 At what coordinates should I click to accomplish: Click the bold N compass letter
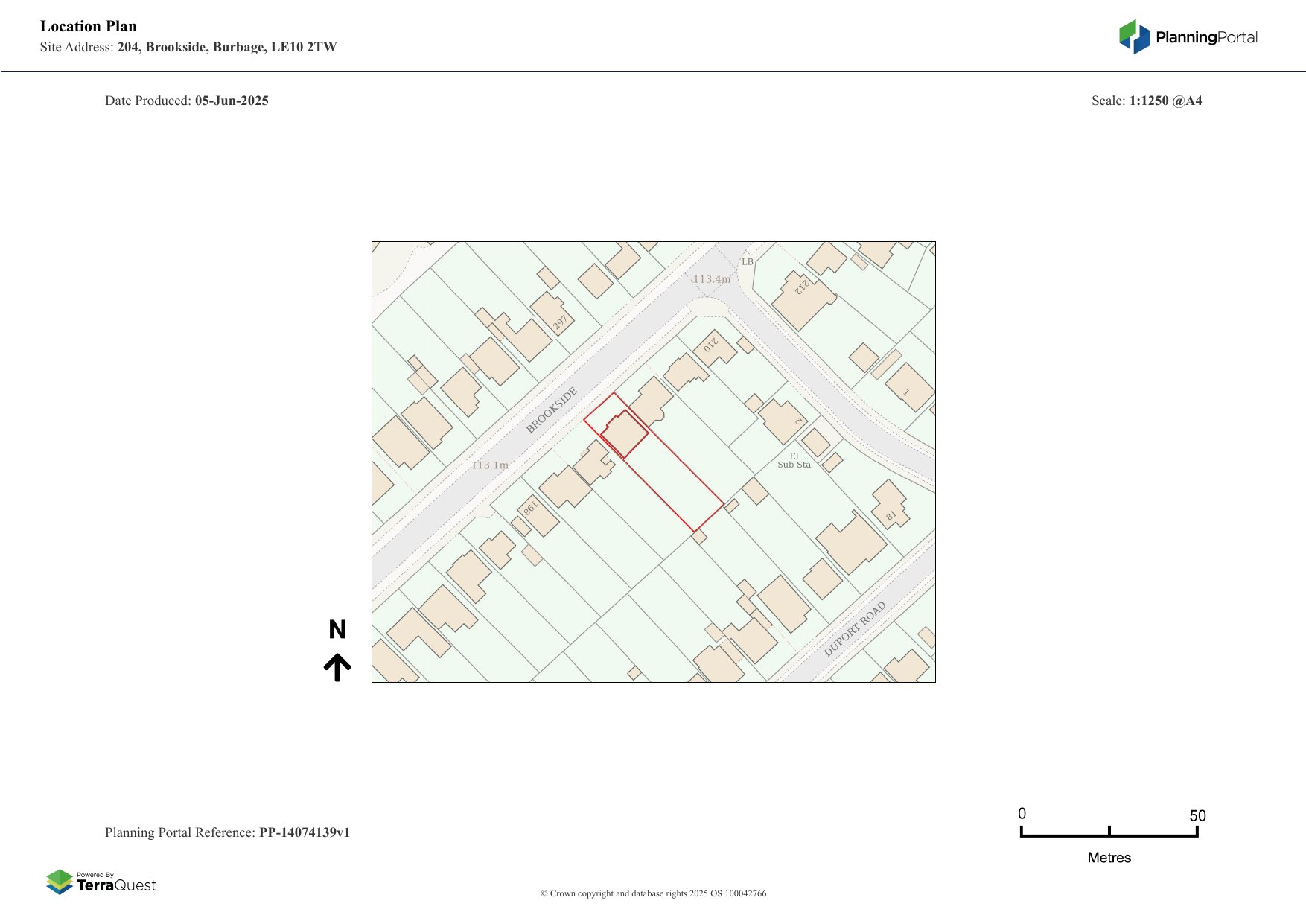(337, 630)
